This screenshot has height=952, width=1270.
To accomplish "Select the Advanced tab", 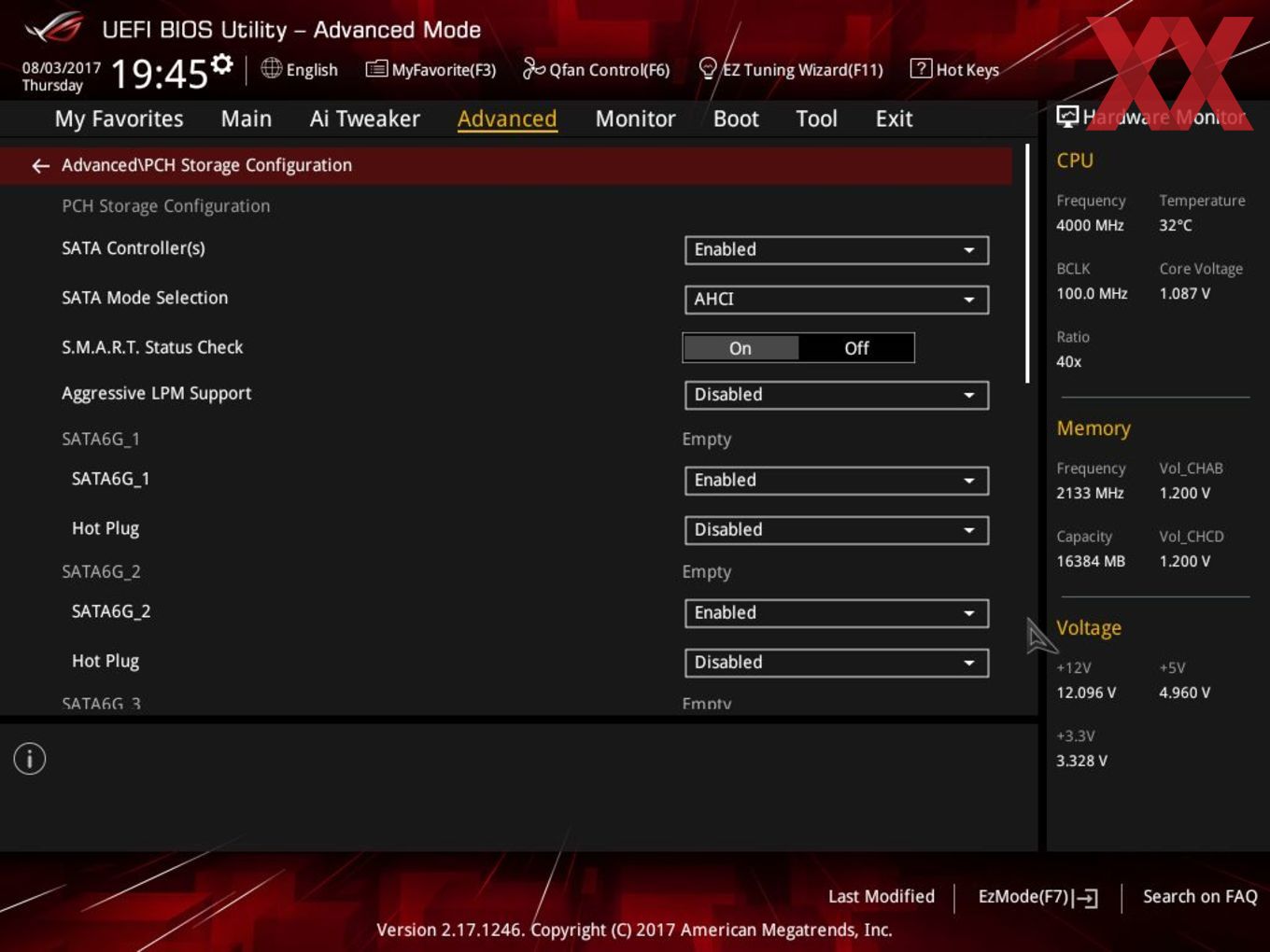I will 507,119.
